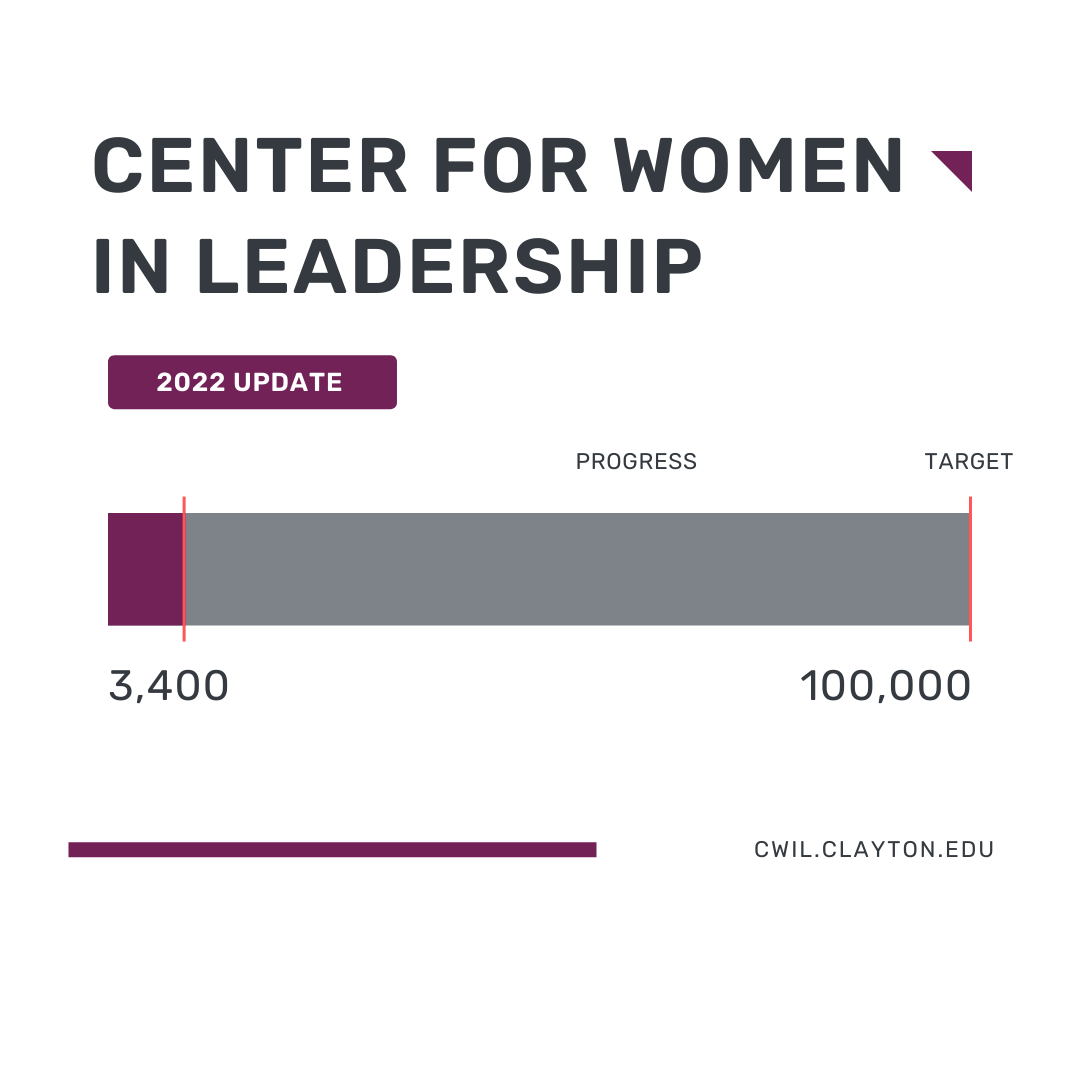The width and height of the screenshot is (1080, 1080).
Task: Click the purple triangle corner icon
Action: [x=958, y=165]
